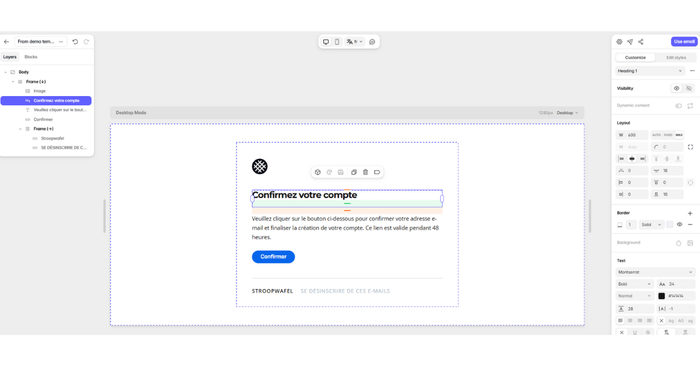
Task: Click the individual corners icon
Action: coord(690,147)
